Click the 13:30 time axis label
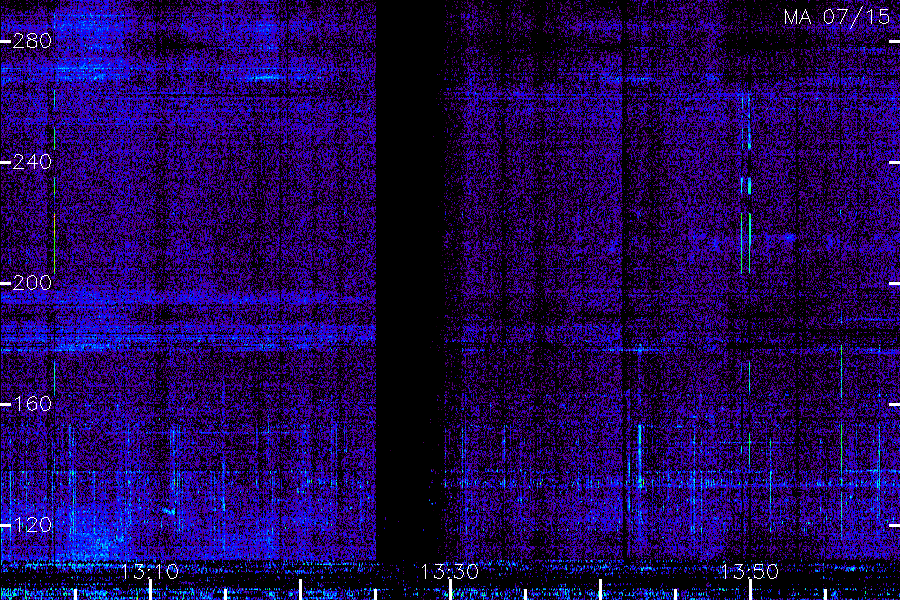This screenshot has height=600, width=900. point(449,572)
